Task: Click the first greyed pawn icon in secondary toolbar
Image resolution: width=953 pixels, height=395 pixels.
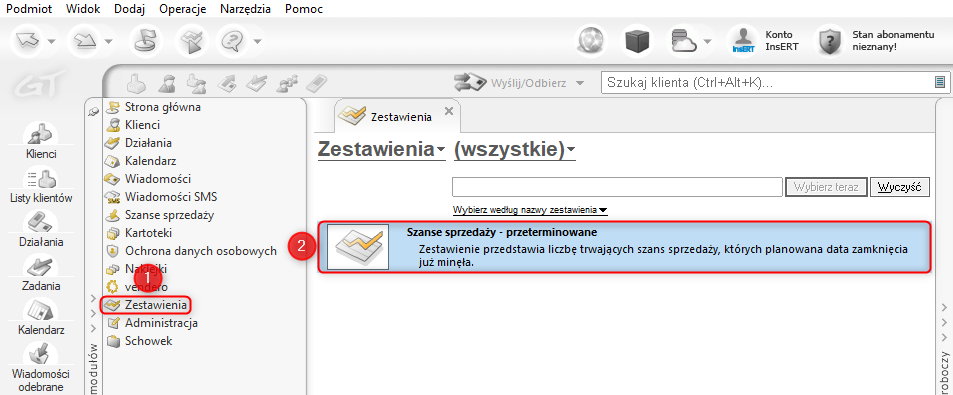Action: point(136,83)
